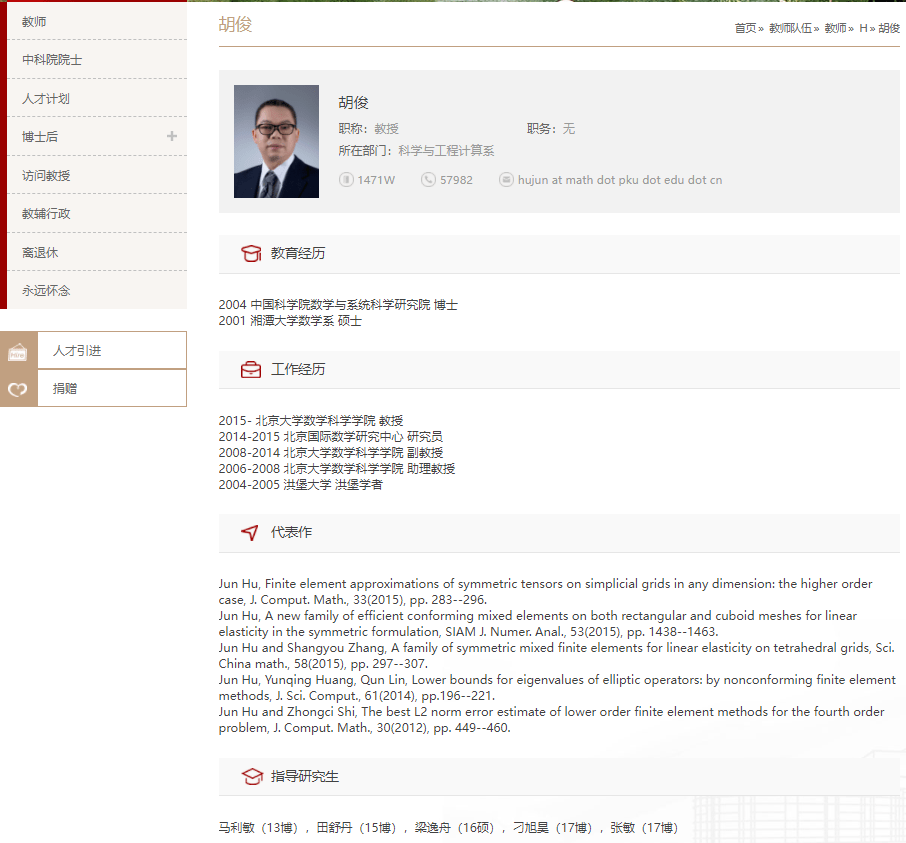The width and height of the screenshot is (906, 843).
Task: Open the 博士后 sidebar item
Action: click(97, 136)
